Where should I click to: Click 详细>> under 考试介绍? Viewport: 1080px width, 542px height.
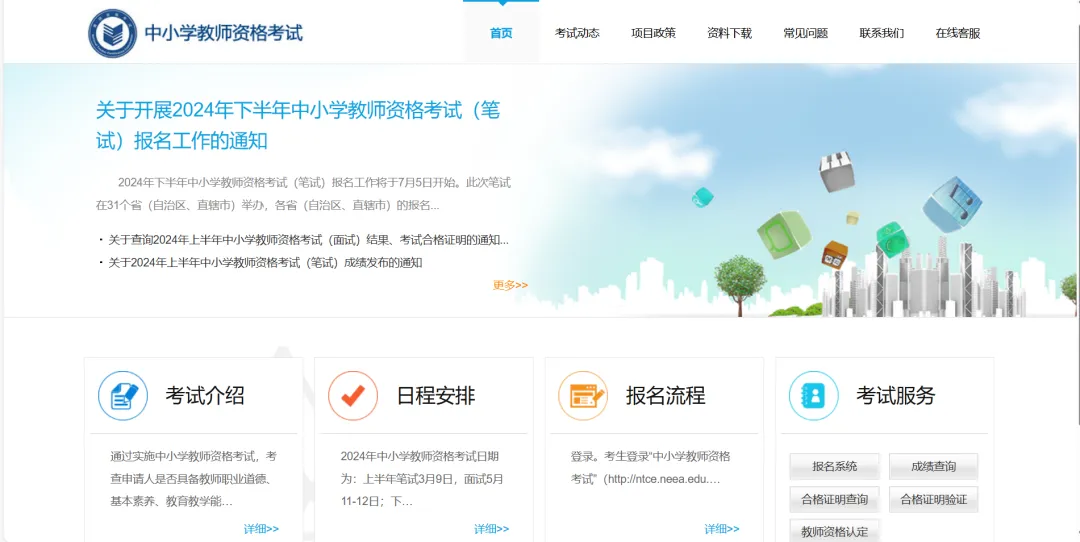tap(261, 529)
